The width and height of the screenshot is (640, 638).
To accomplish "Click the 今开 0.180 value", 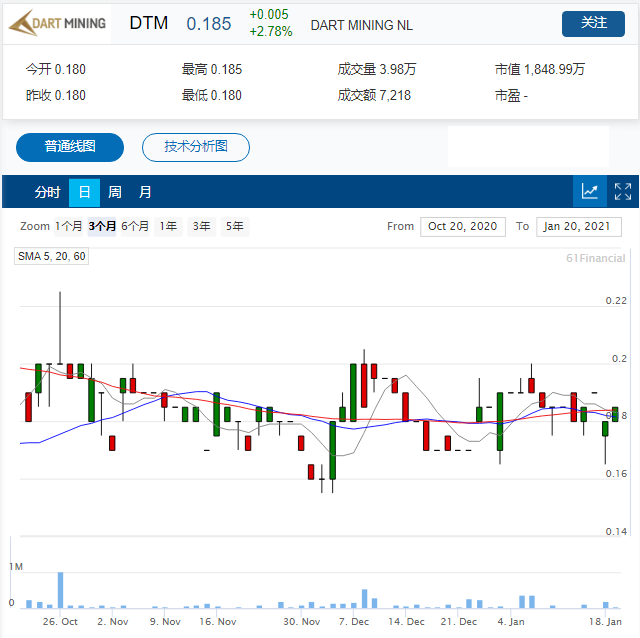I will coord(56,69).
